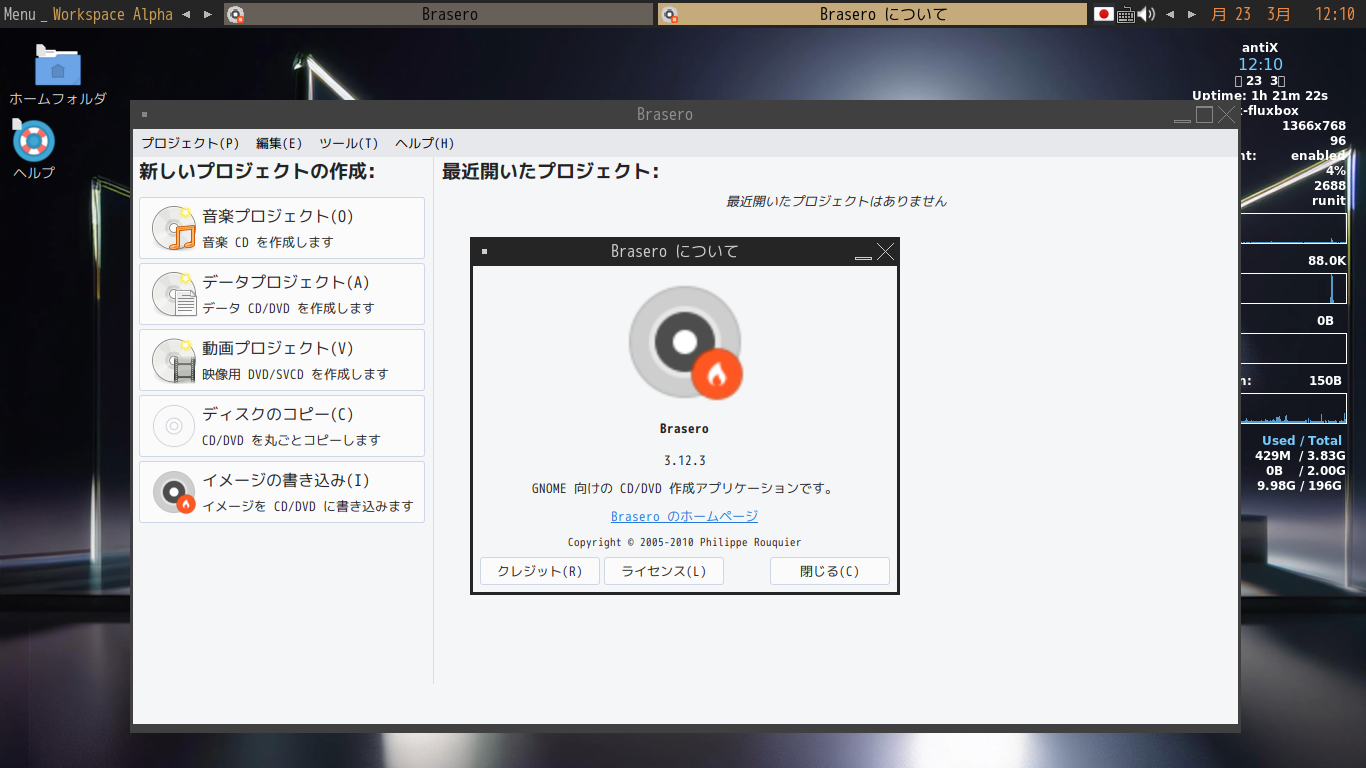
Task: Open the ツール(T) menu
Action: coord(349,143)
